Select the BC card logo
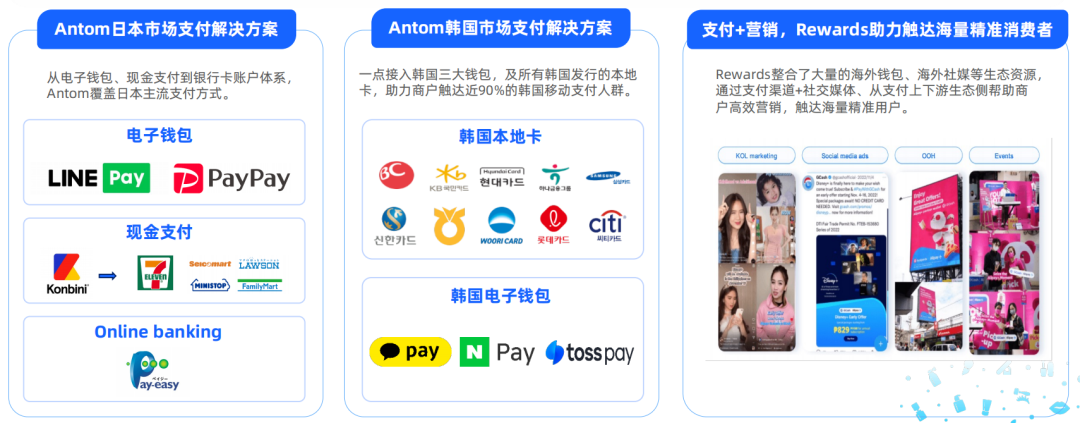1080x423 pixels. (397, 175)
